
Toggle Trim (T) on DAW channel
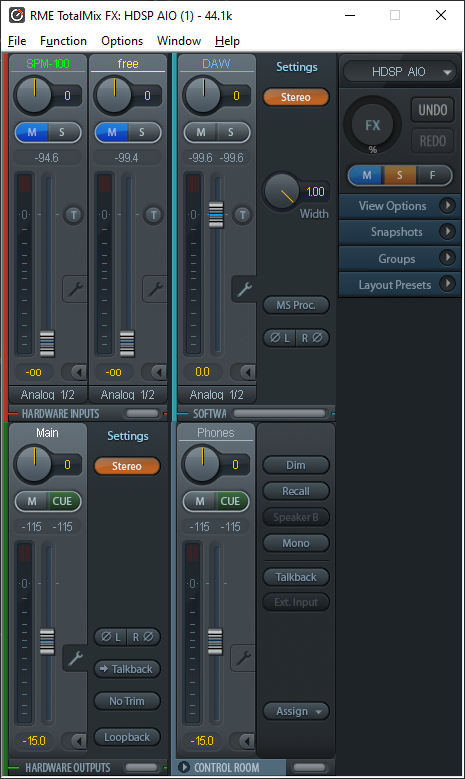click(x=242, y=215)
